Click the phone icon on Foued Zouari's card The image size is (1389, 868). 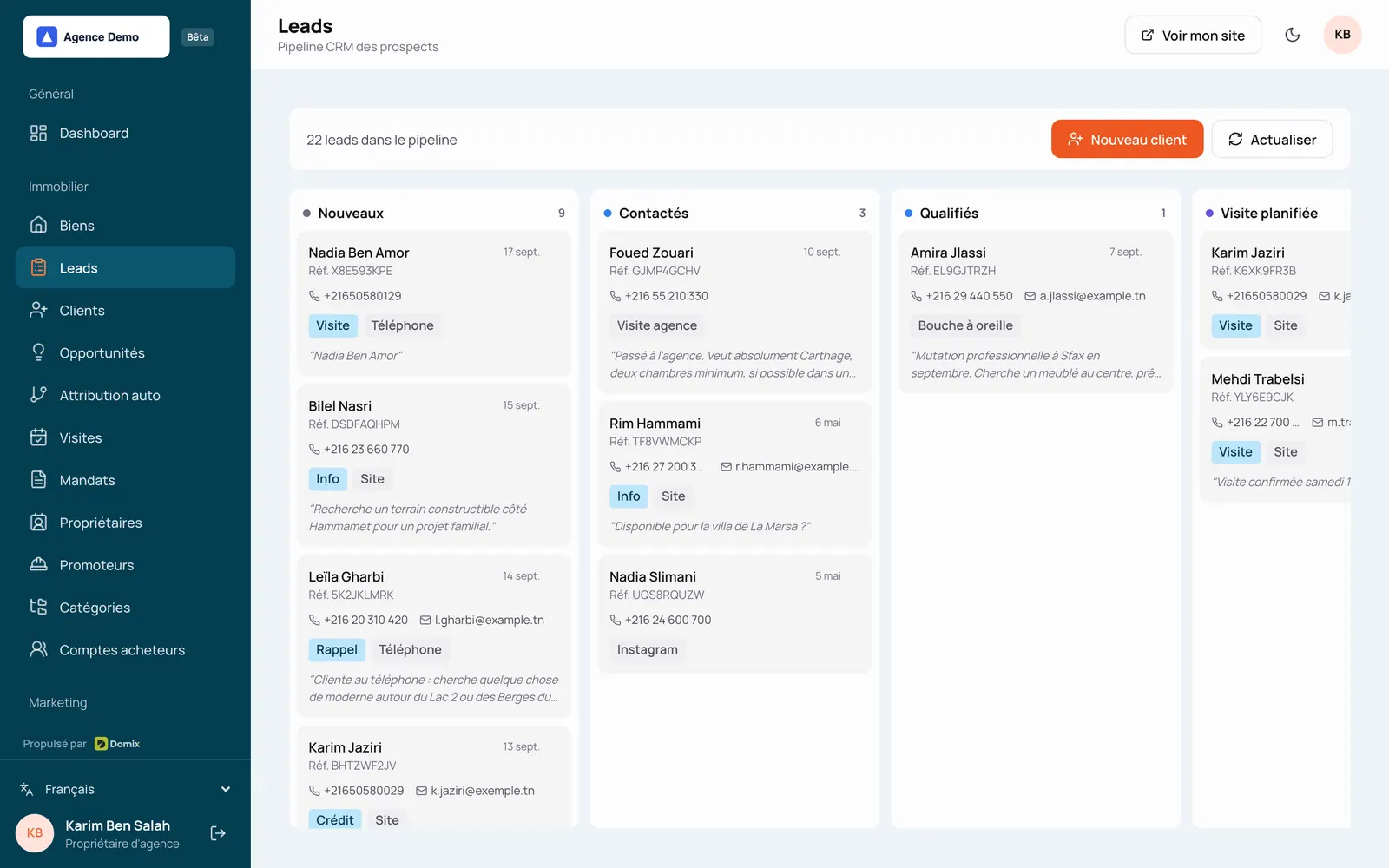pos(615,296)
